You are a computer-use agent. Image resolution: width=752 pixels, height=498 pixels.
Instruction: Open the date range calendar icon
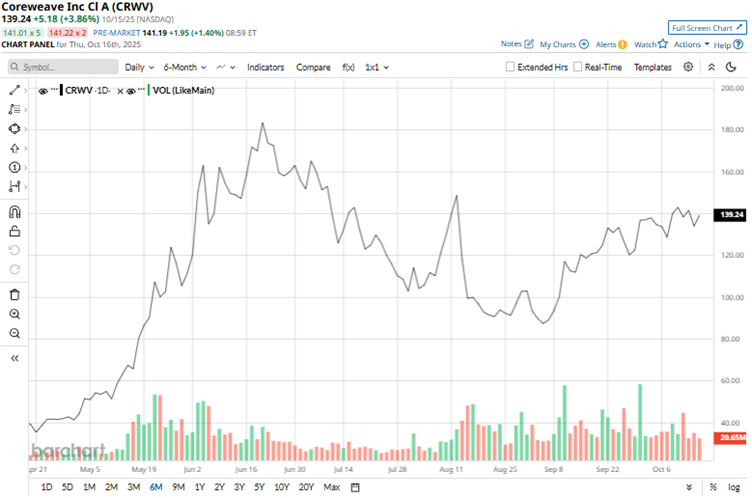355,487
